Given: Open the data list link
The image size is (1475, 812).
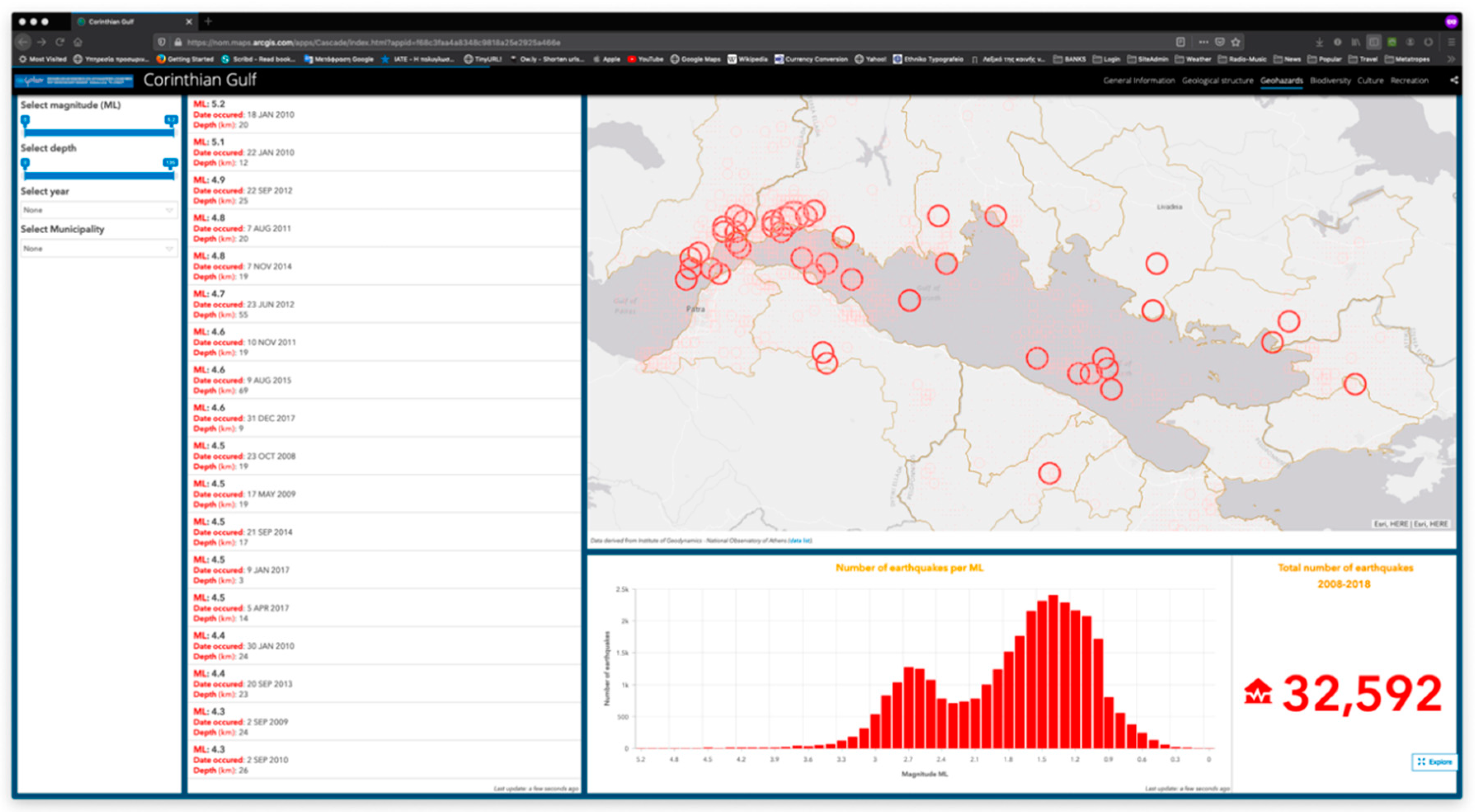Looking at the screenshot, I should (799, 540).
